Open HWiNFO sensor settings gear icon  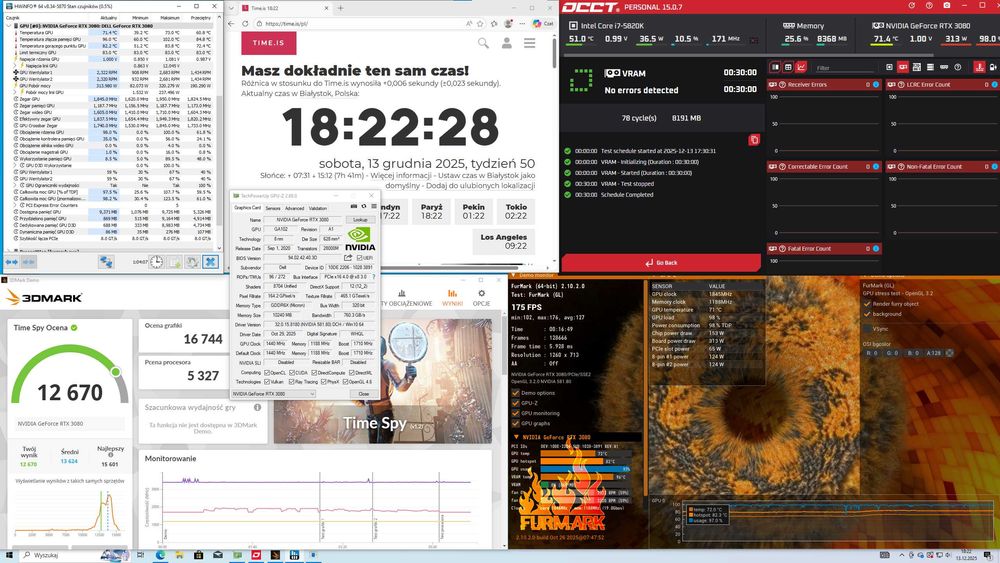point(192,261)
